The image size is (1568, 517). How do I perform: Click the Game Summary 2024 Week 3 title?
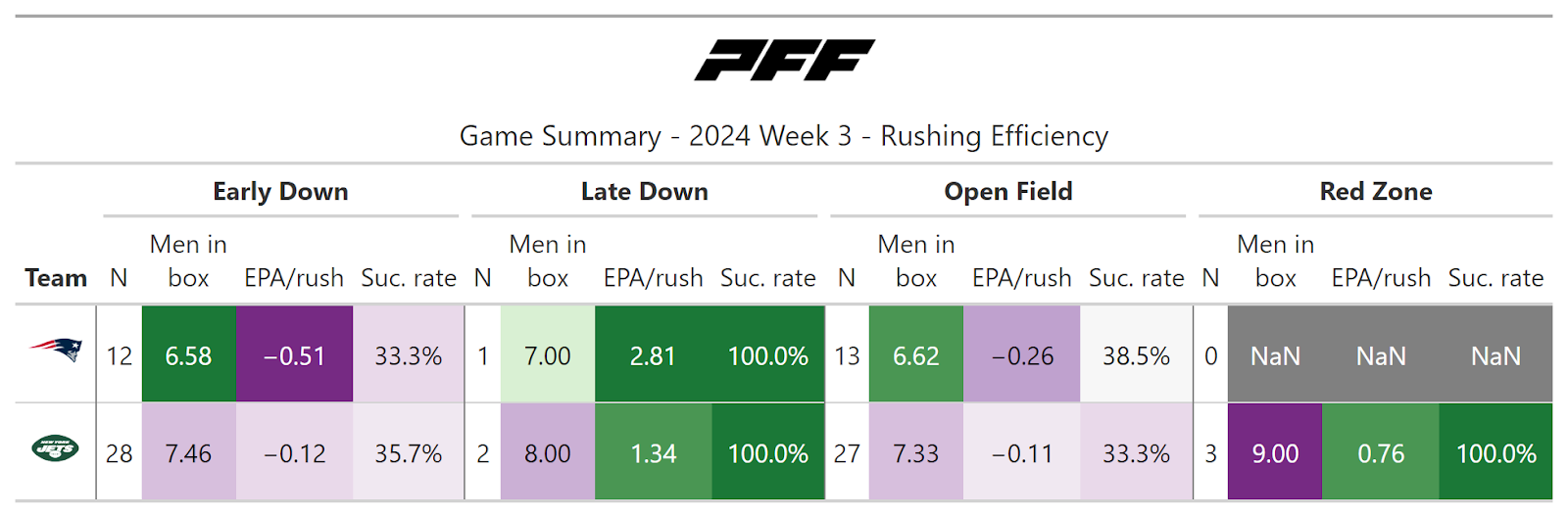click(x=784, y=136)
